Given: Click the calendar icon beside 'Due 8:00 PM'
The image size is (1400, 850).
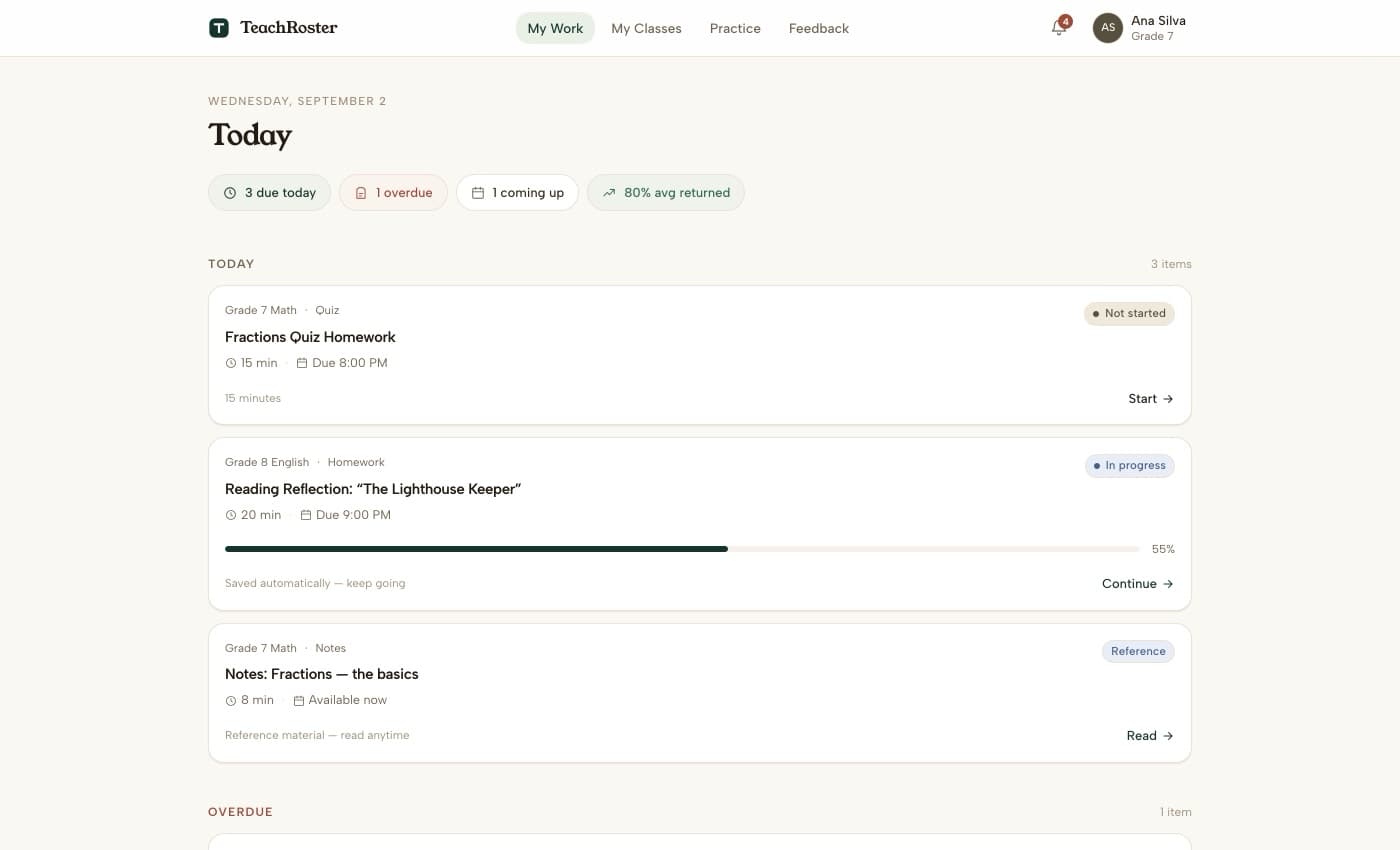Looking at the screenshot, I should click(302, 363).
